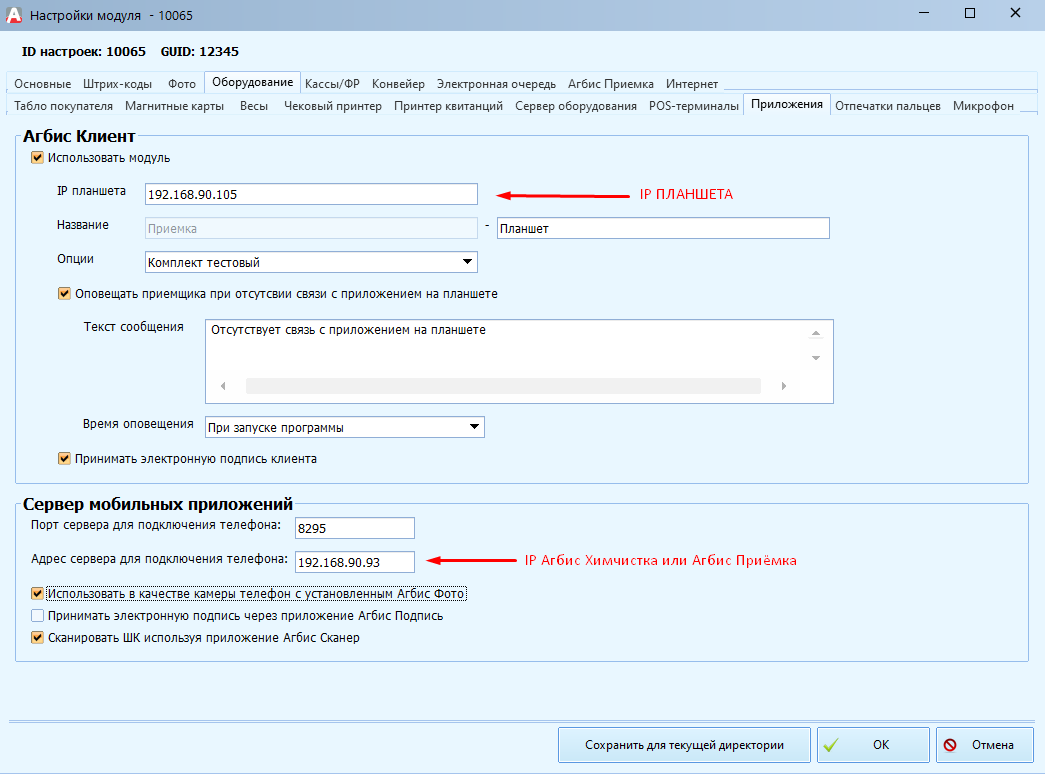Confirm settings with the OK button
Viewport: 1045px width, 774px height.
pos(873,745)
